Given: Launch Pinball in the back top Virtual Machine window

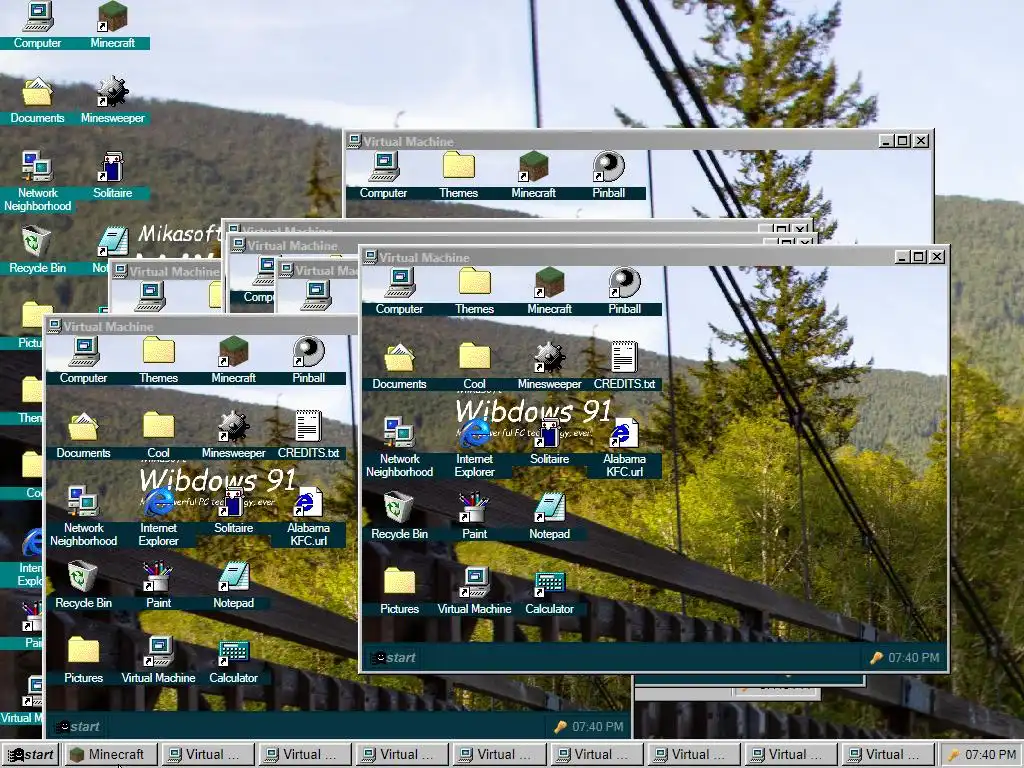Looking at the screenshot, I should click(x=609, y=176).
